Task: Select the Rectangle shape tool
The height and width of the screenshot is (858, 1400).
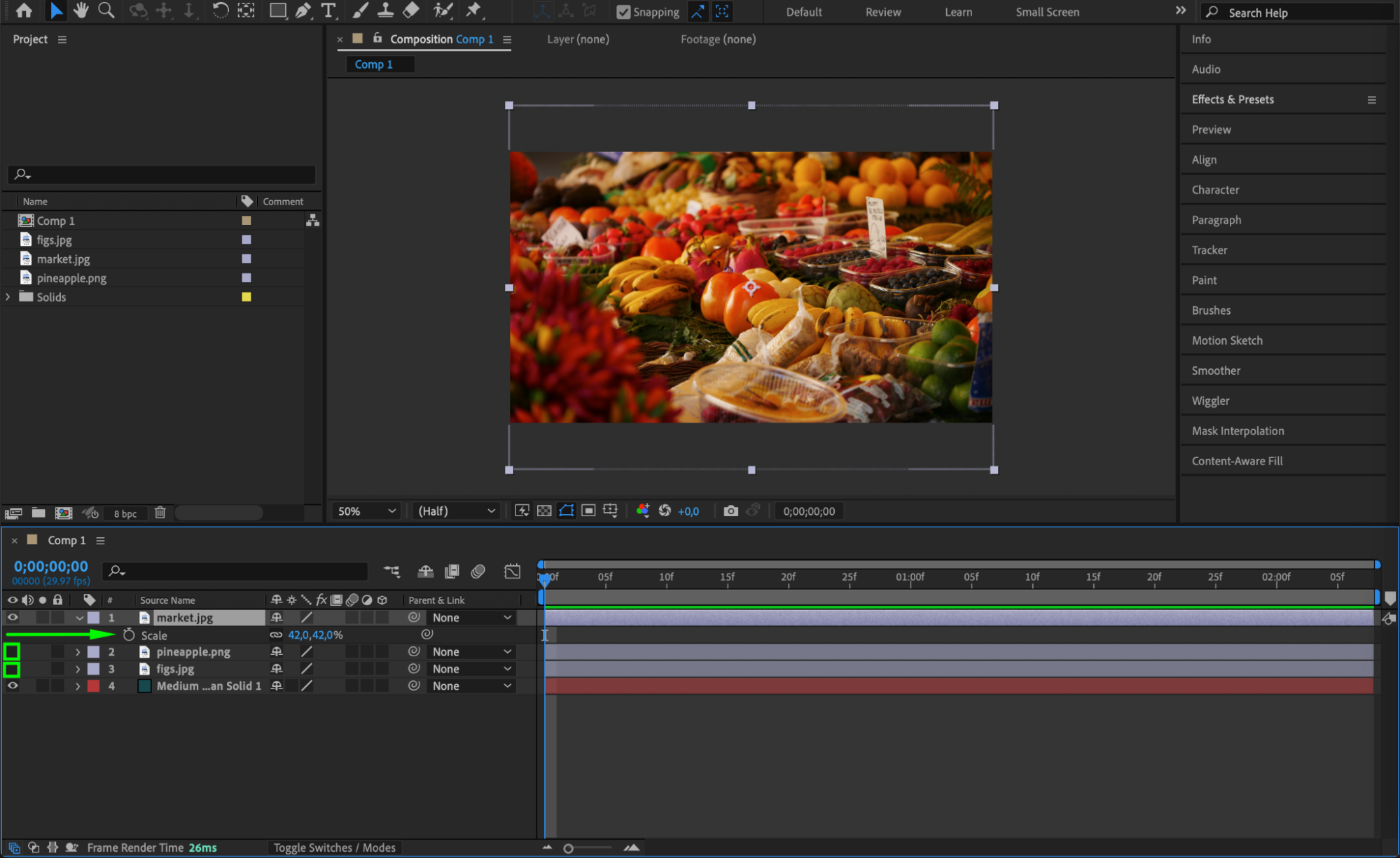Action: [x=277, y=11]
